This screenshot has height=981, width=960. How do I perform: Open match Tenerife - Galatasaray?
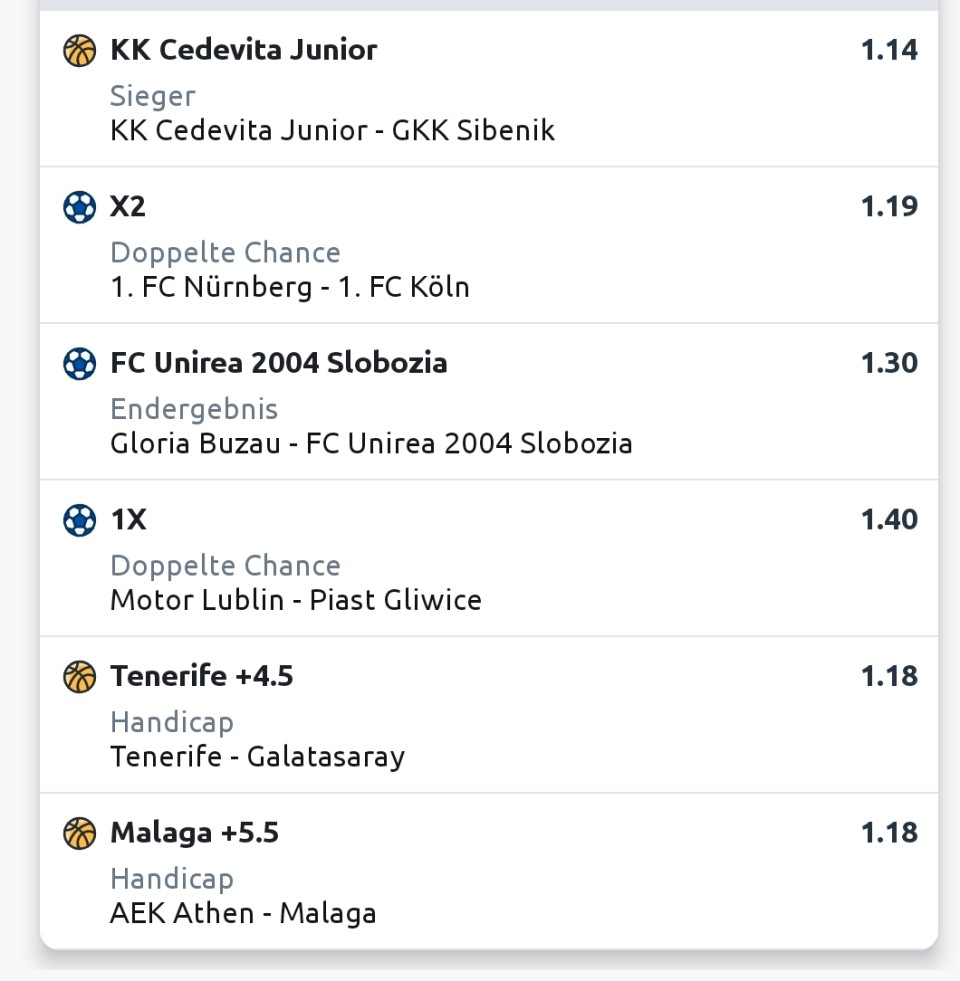[x=257, y=757]
